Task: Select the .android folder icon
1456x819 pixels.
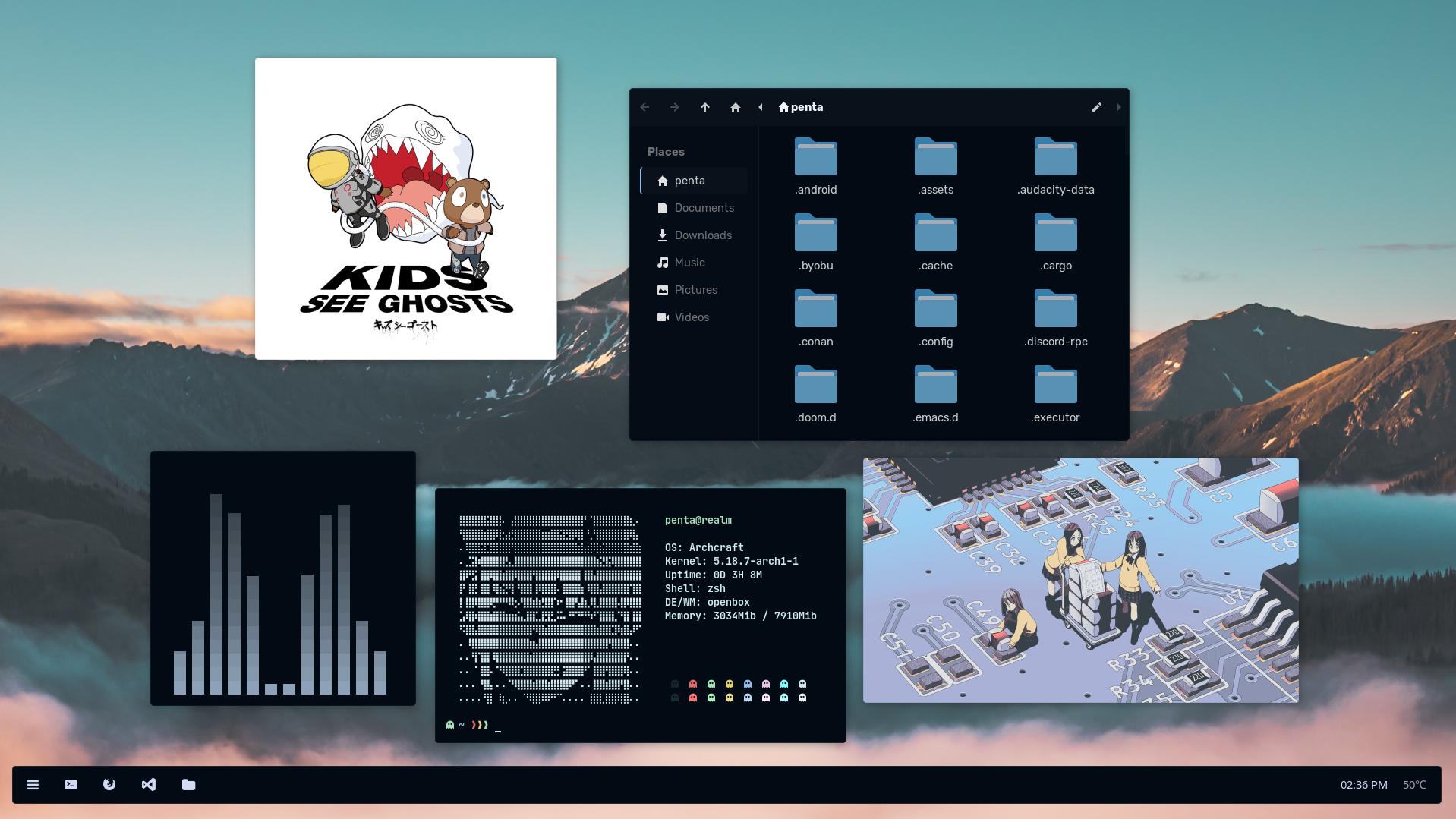Action: 816,157
